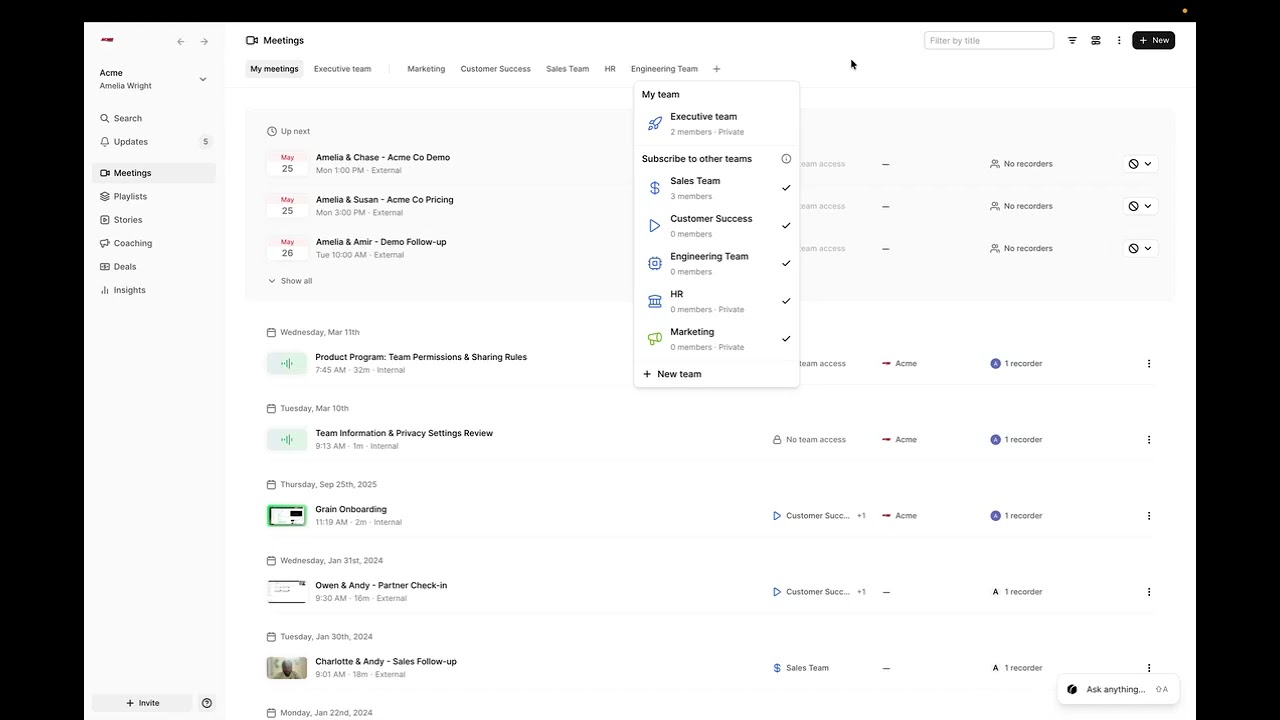1280x720 pixels.
Task: Open Insights in the sidebar
Action: click(154, 290)
